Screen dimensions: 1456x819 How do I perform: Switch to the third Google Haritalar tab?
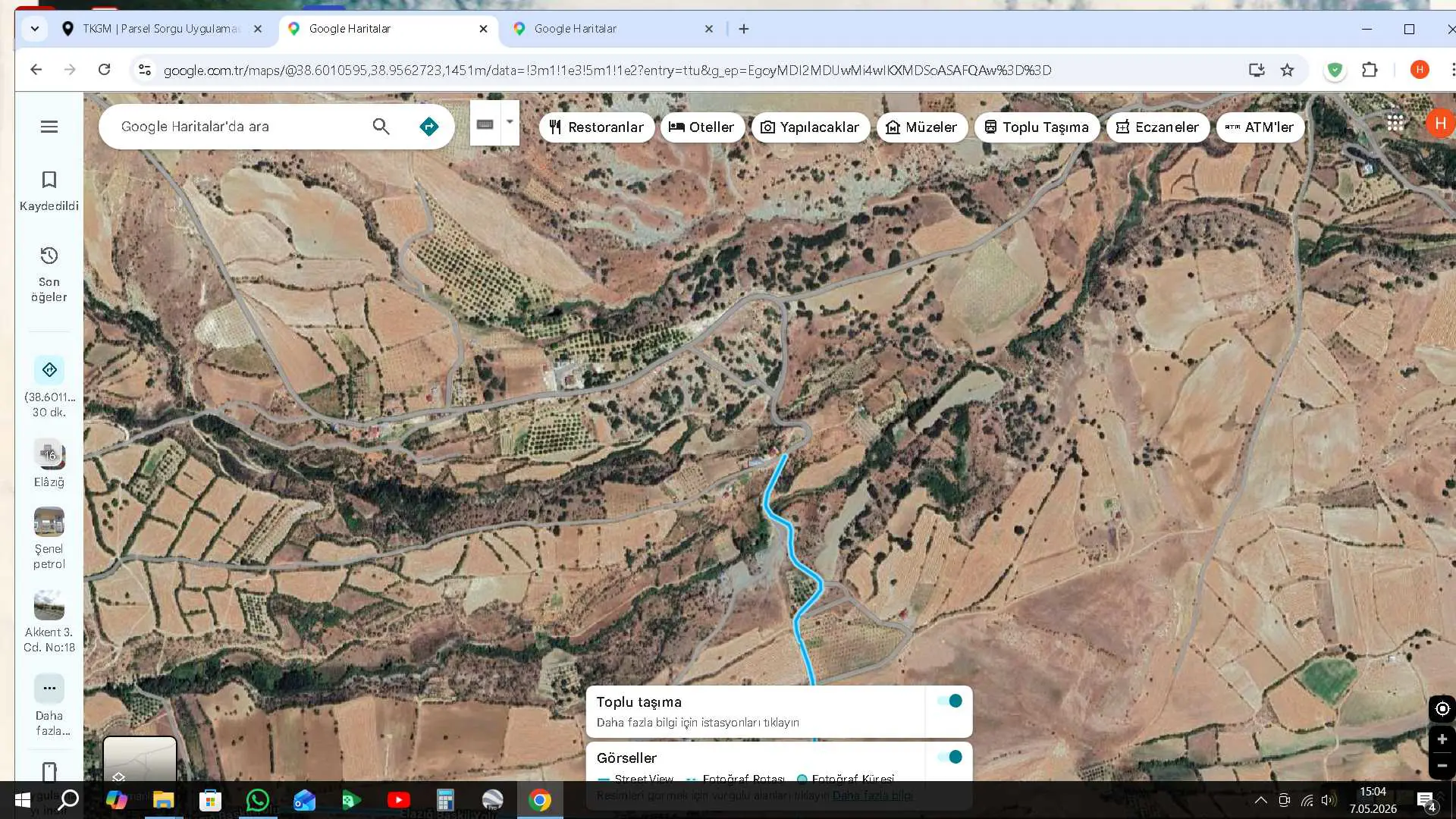click(613, 29)
